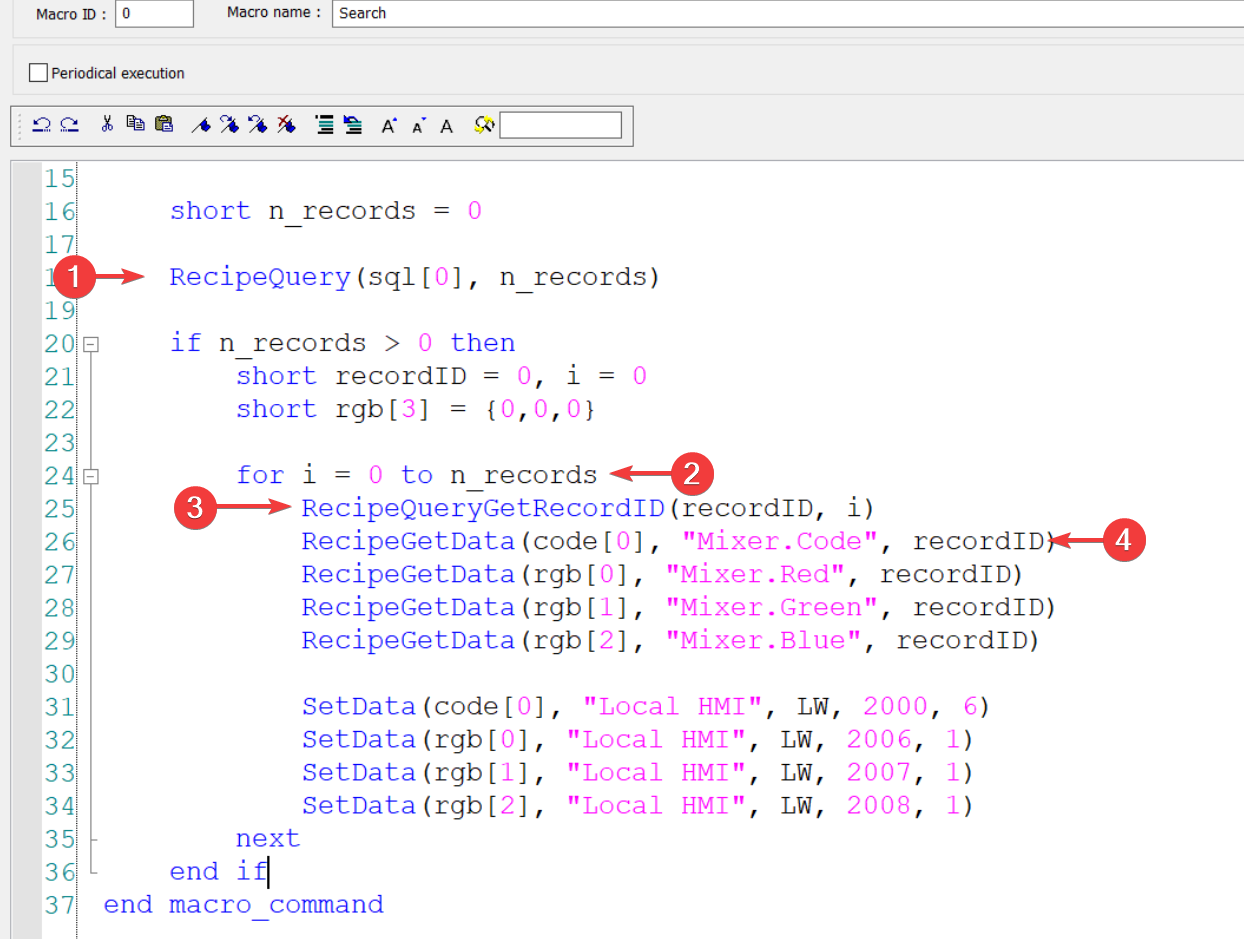Click line number 31 in the gutter

click(59, 707)
